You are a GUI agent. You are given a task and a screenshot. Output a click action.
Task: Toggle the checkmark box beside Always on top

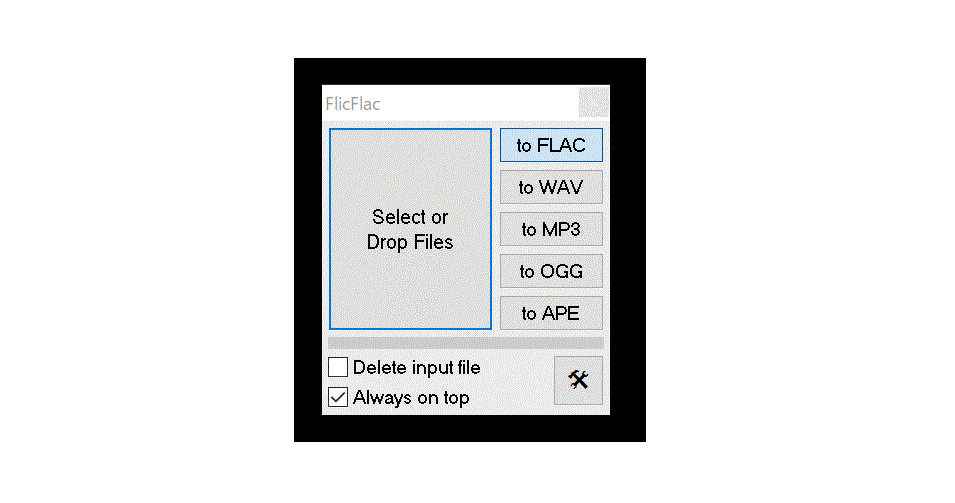point(338,397)
